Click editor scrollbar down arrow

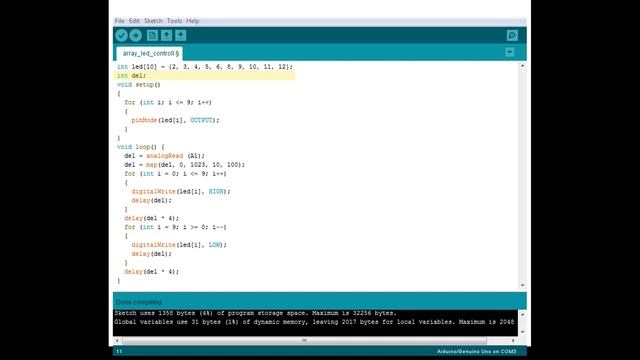(x=522, y=285)
